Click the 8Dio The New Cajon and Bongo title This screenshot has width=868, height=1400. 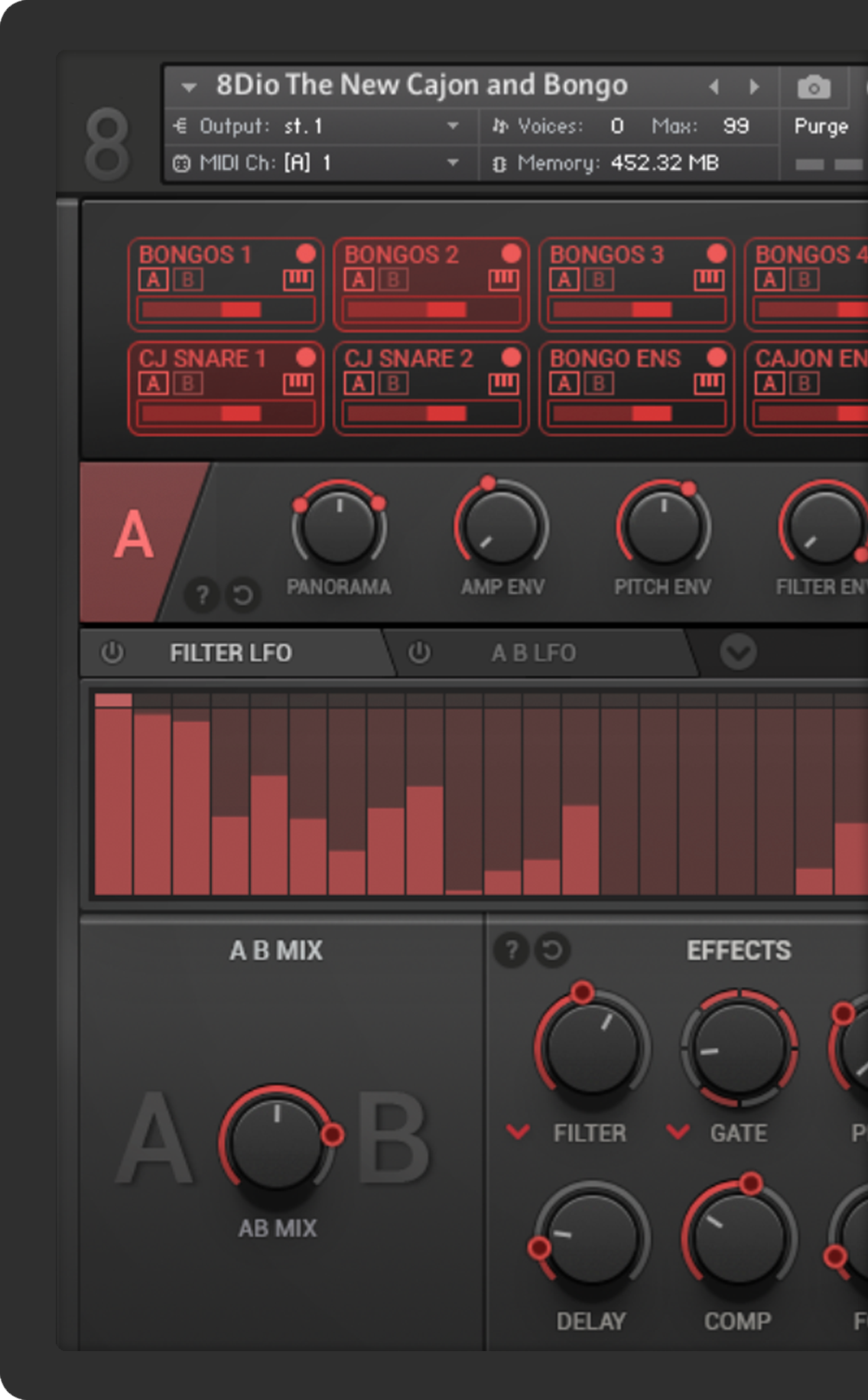pyautogui.click(x=422, y=85)
